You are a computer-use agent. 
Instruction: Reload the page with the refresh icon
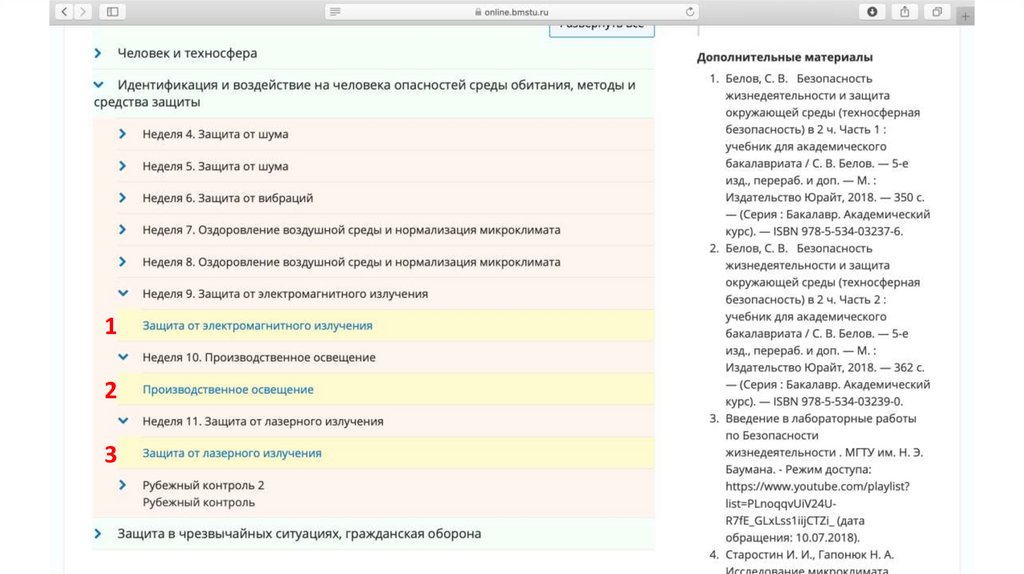pyautogui.click(x=690, y=12)
